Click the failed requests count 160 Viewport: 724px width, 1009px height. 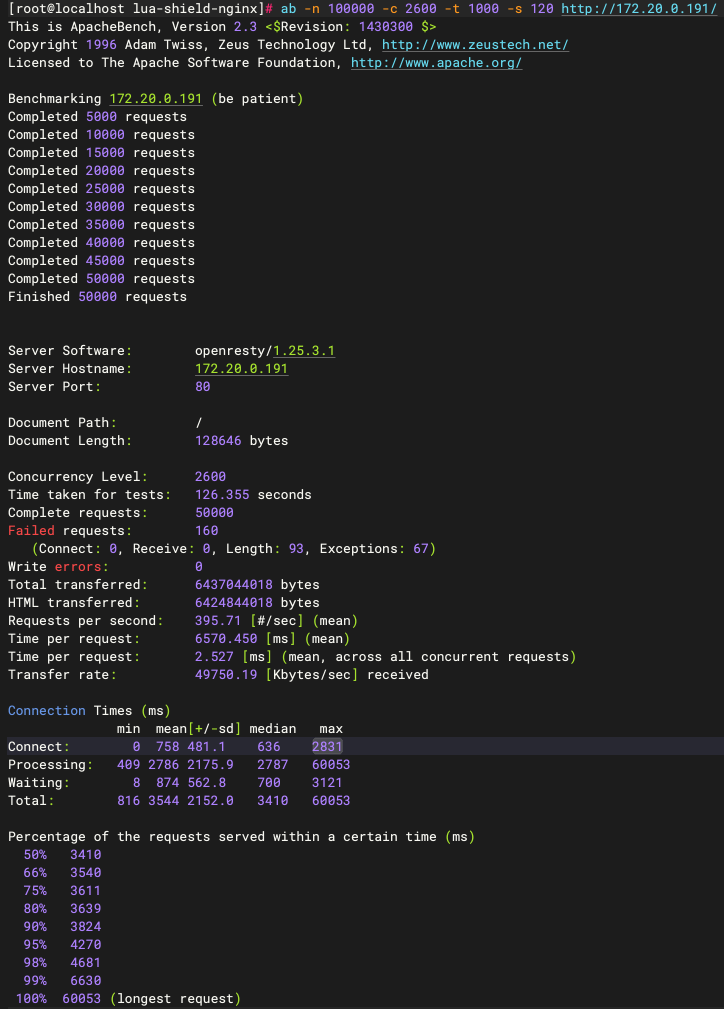tap(206, 531)
